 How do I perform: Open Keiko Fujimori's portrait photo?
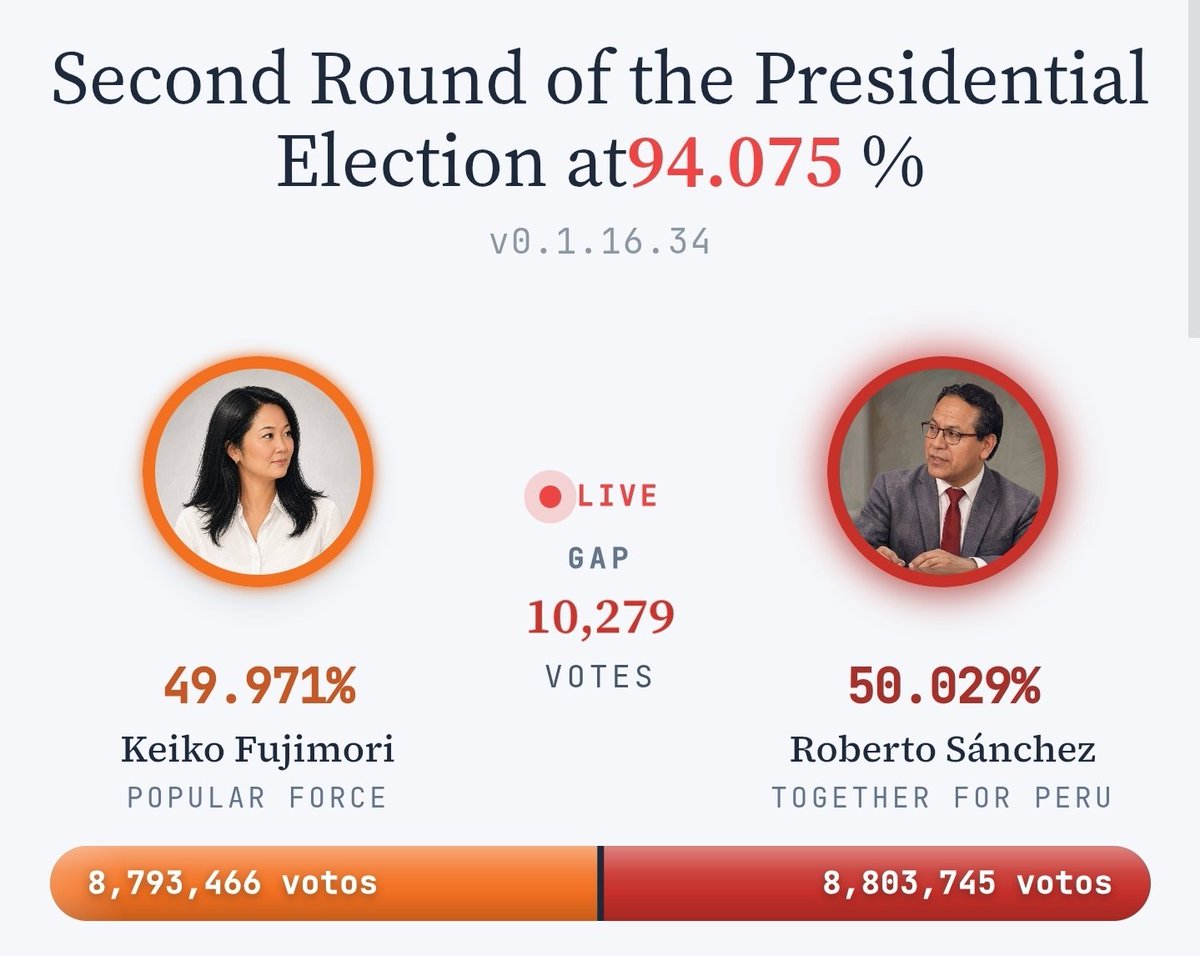click(x=258, y=472)
